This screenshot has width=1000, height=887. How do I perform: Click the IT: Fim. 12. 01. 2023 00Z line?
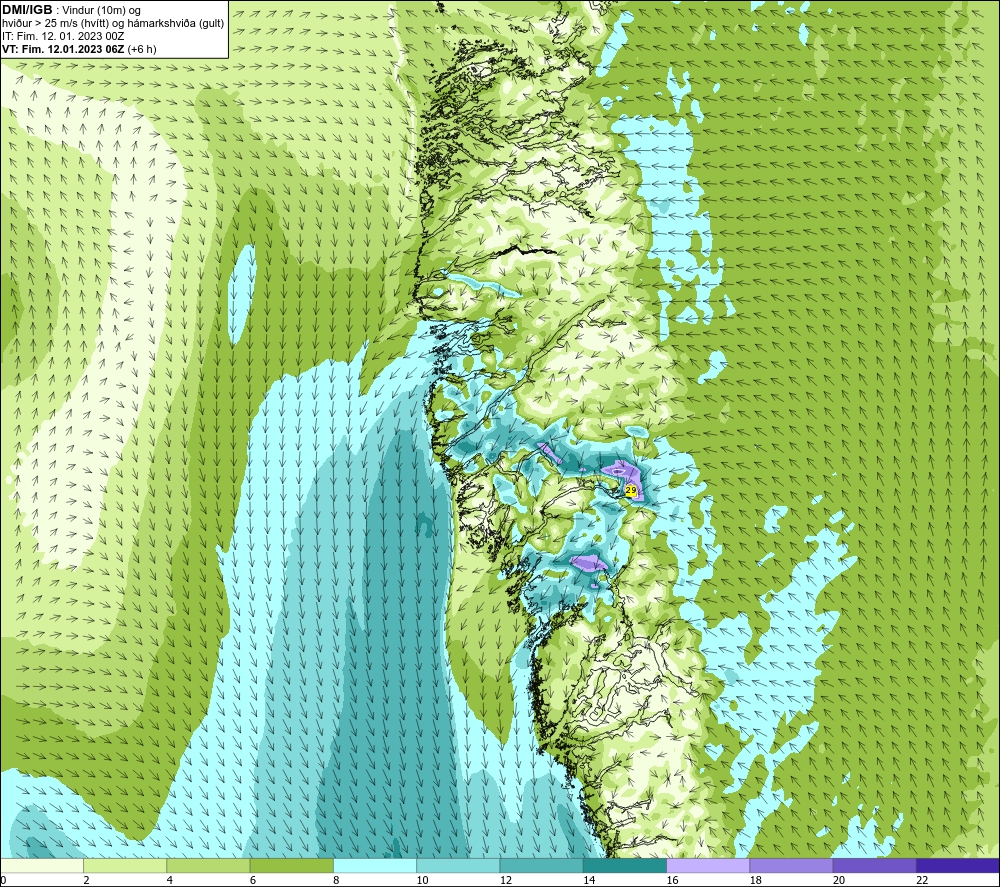[x=63, y=36]
